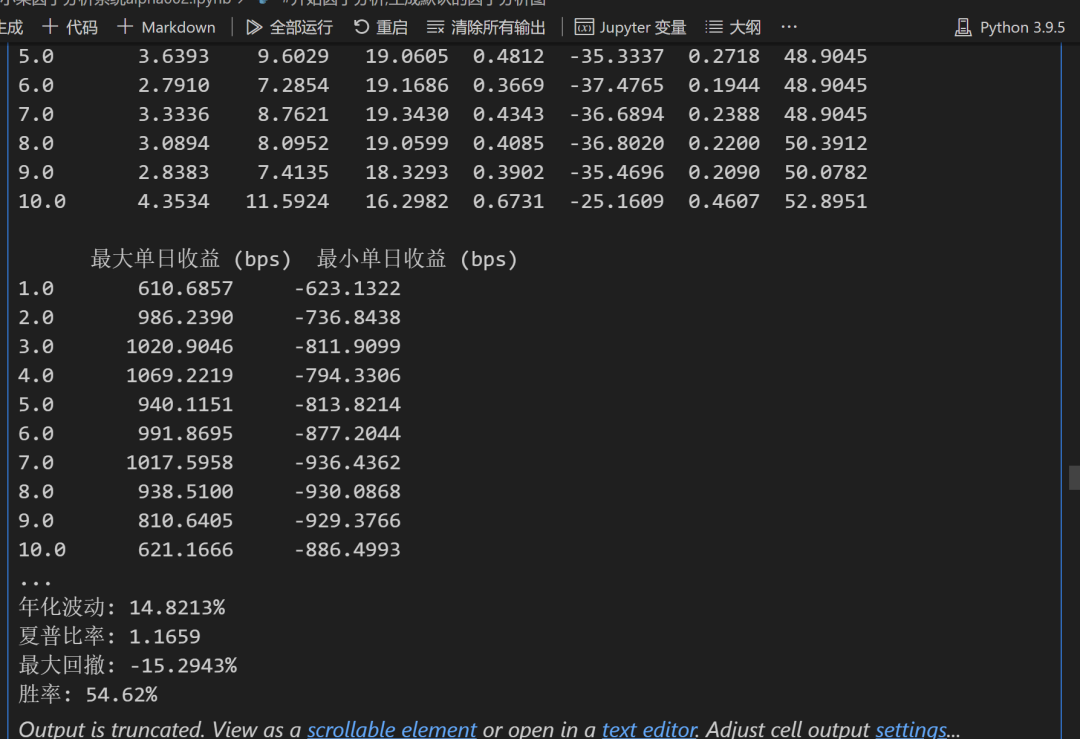Click the value 0.4343
Viewport: 1080px width, 739px height.
[x=508, y=114]
